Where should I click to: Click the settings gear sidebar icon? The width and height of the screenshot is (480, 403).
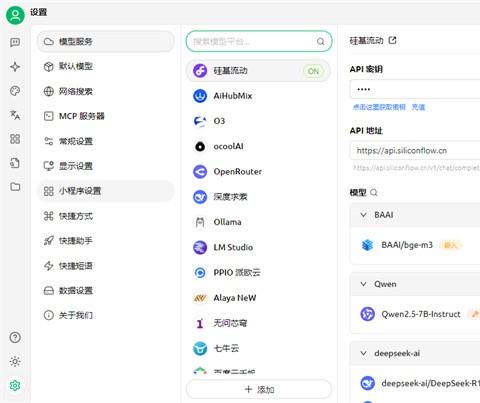click(x=15, y=386)
